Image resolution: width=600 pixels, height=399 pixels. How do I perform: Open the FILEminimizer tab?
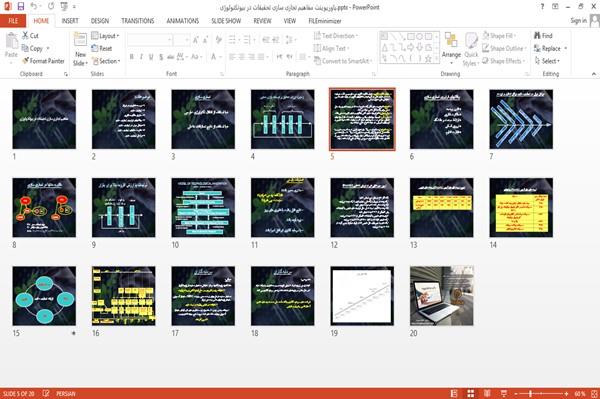click(x=325, y=21)
